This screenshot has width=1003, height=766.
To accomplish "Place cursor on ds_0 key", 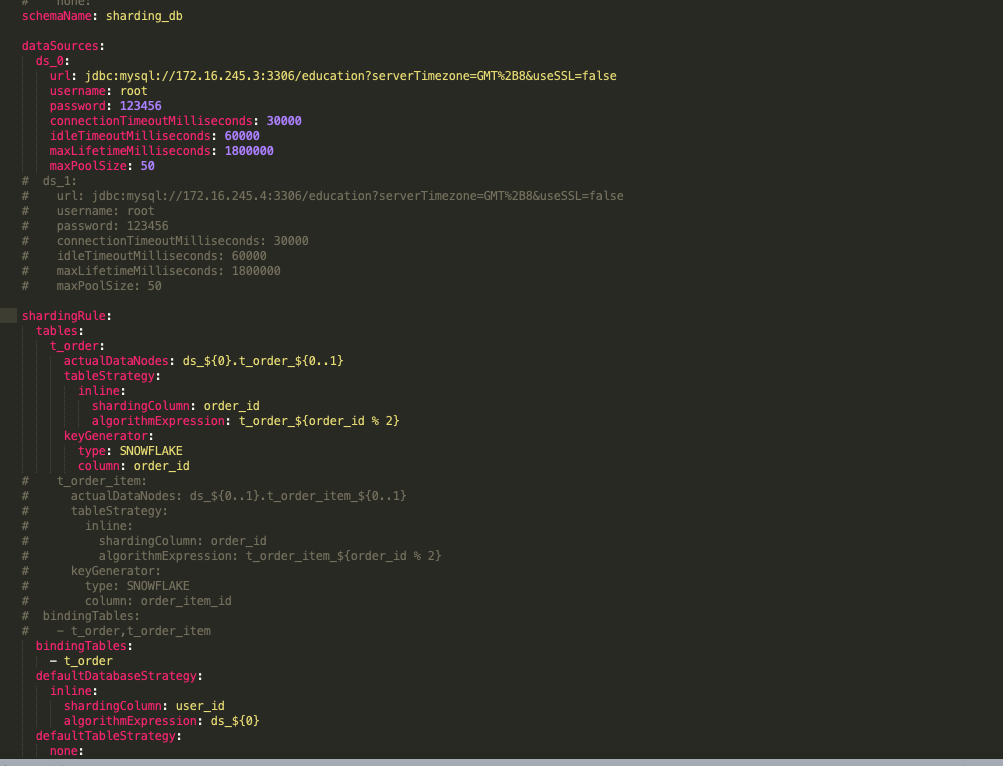I will click(50, 61).
